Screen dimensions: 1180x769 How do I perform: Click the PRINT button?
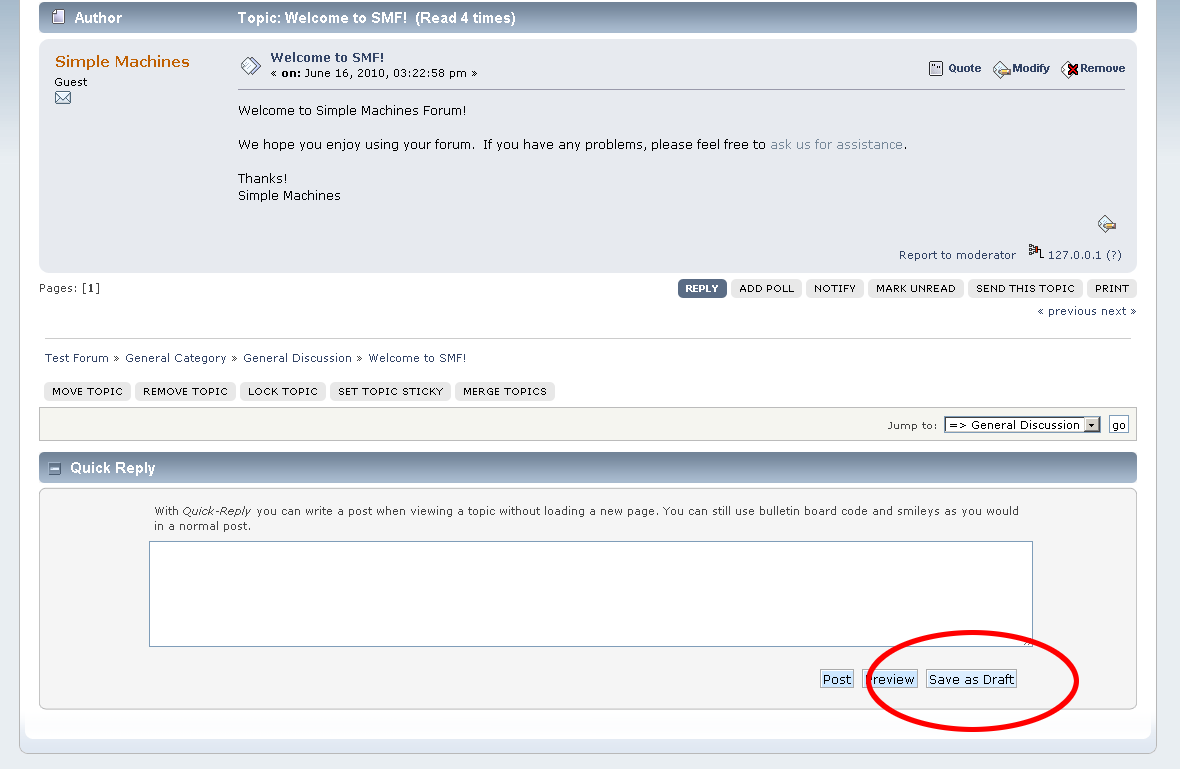[x=1112, y=289]
